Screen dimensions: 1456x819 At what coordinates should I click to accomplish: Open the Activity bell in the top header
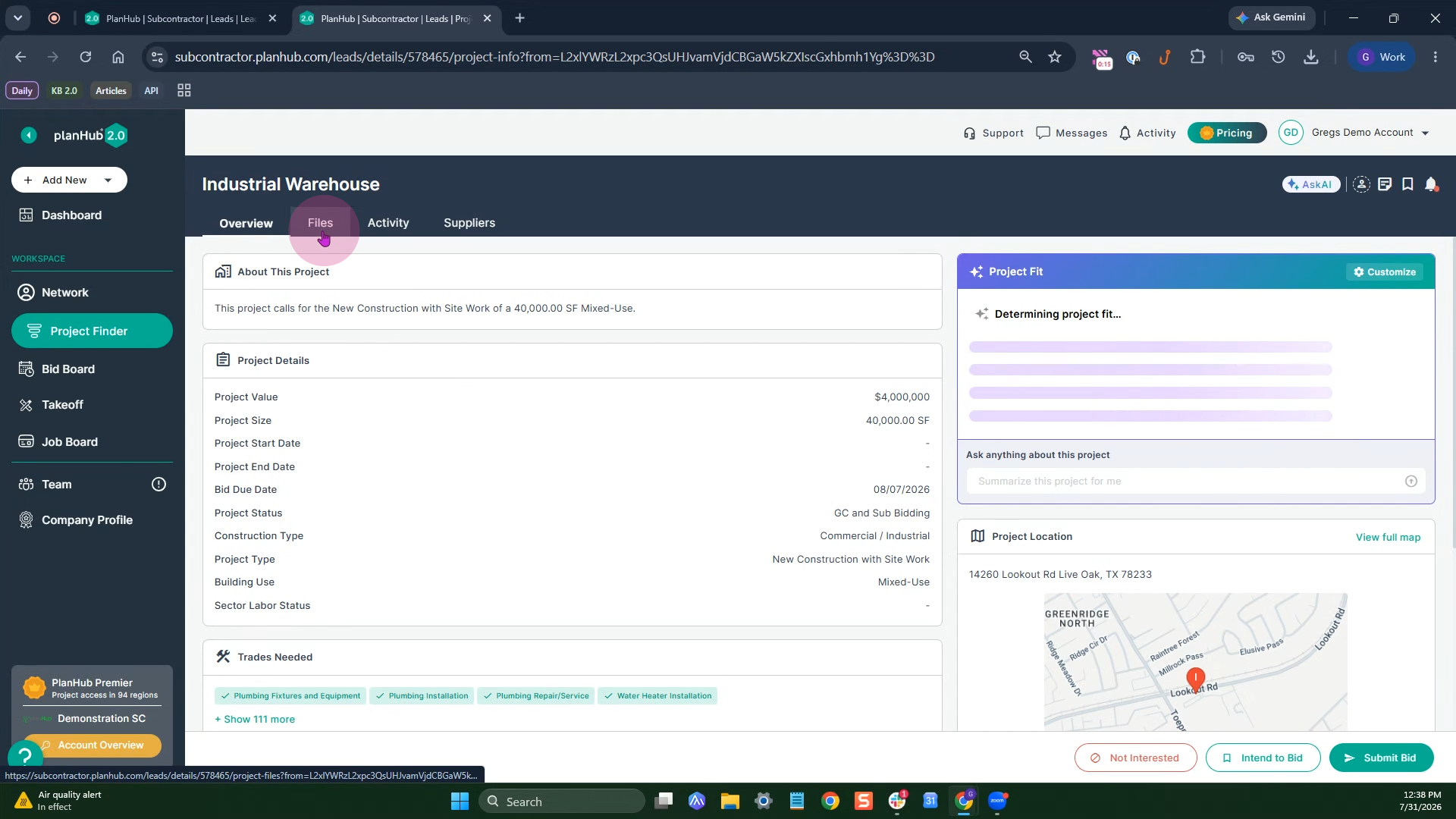point(1147,133)
